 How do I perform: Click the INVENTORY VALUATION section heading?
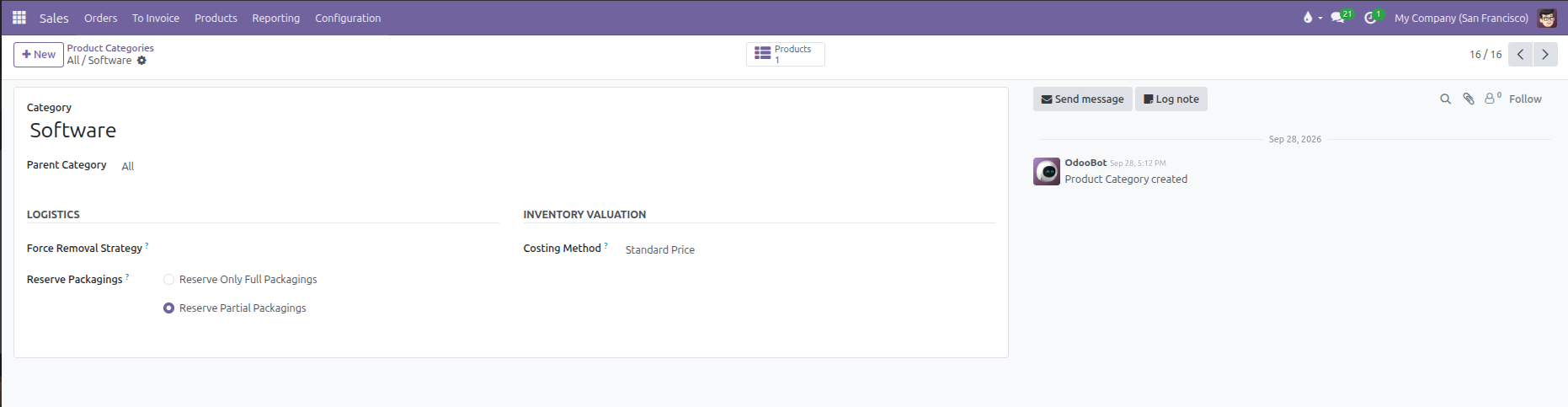[584, 215]
